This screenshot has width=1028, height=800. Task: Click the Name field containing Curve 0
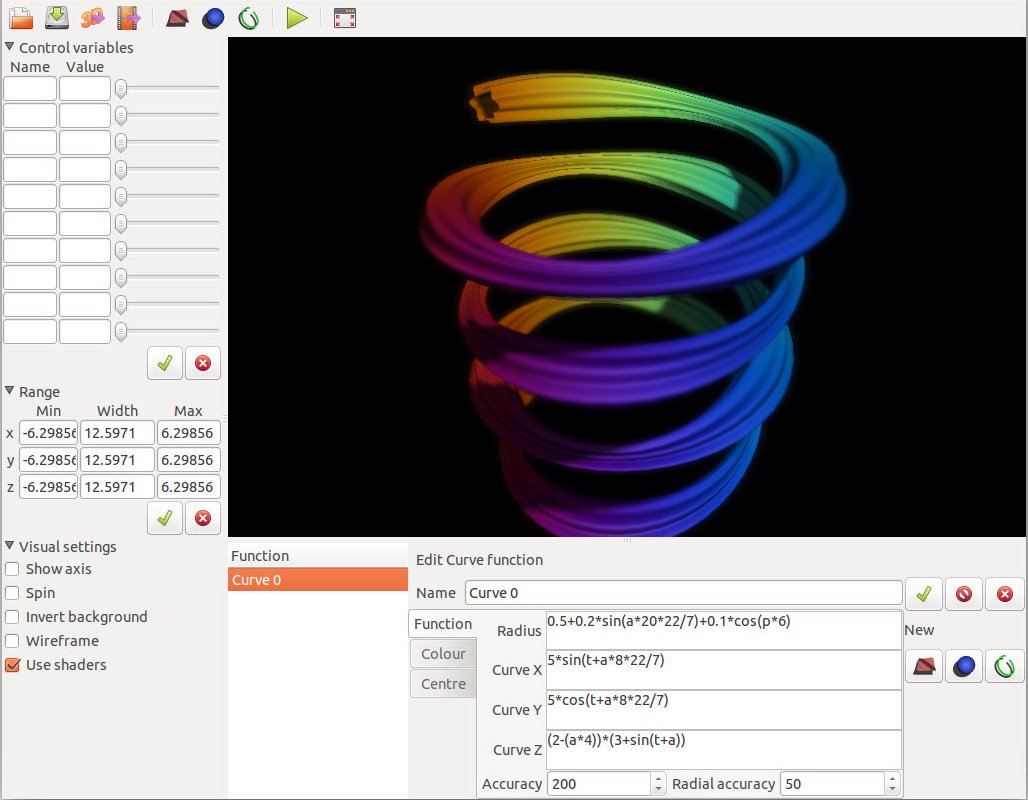point(684,593)
